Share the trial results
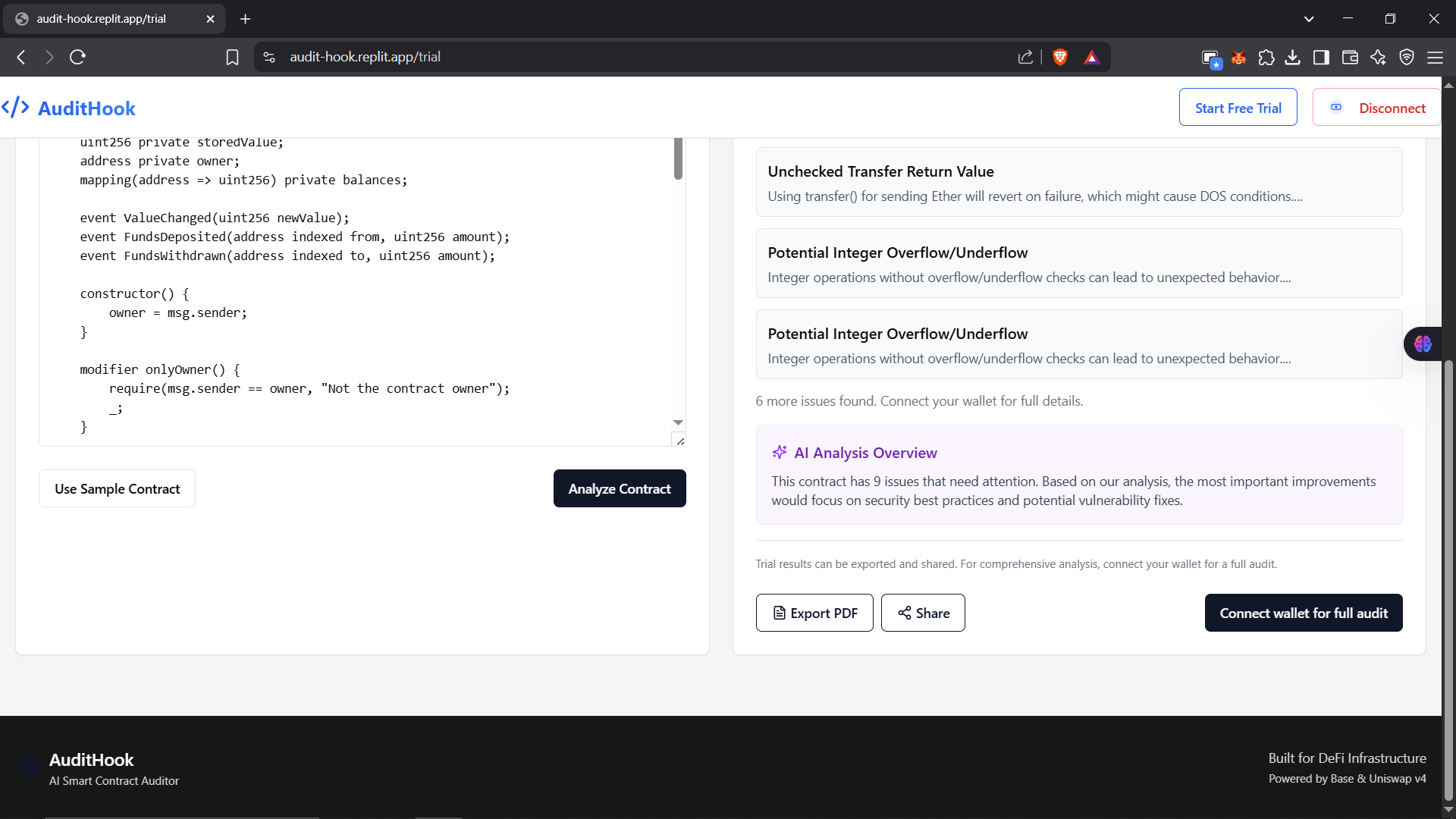Image resolution: width=1456 pixels, height=819 pixels. click(x=923, y=613)
